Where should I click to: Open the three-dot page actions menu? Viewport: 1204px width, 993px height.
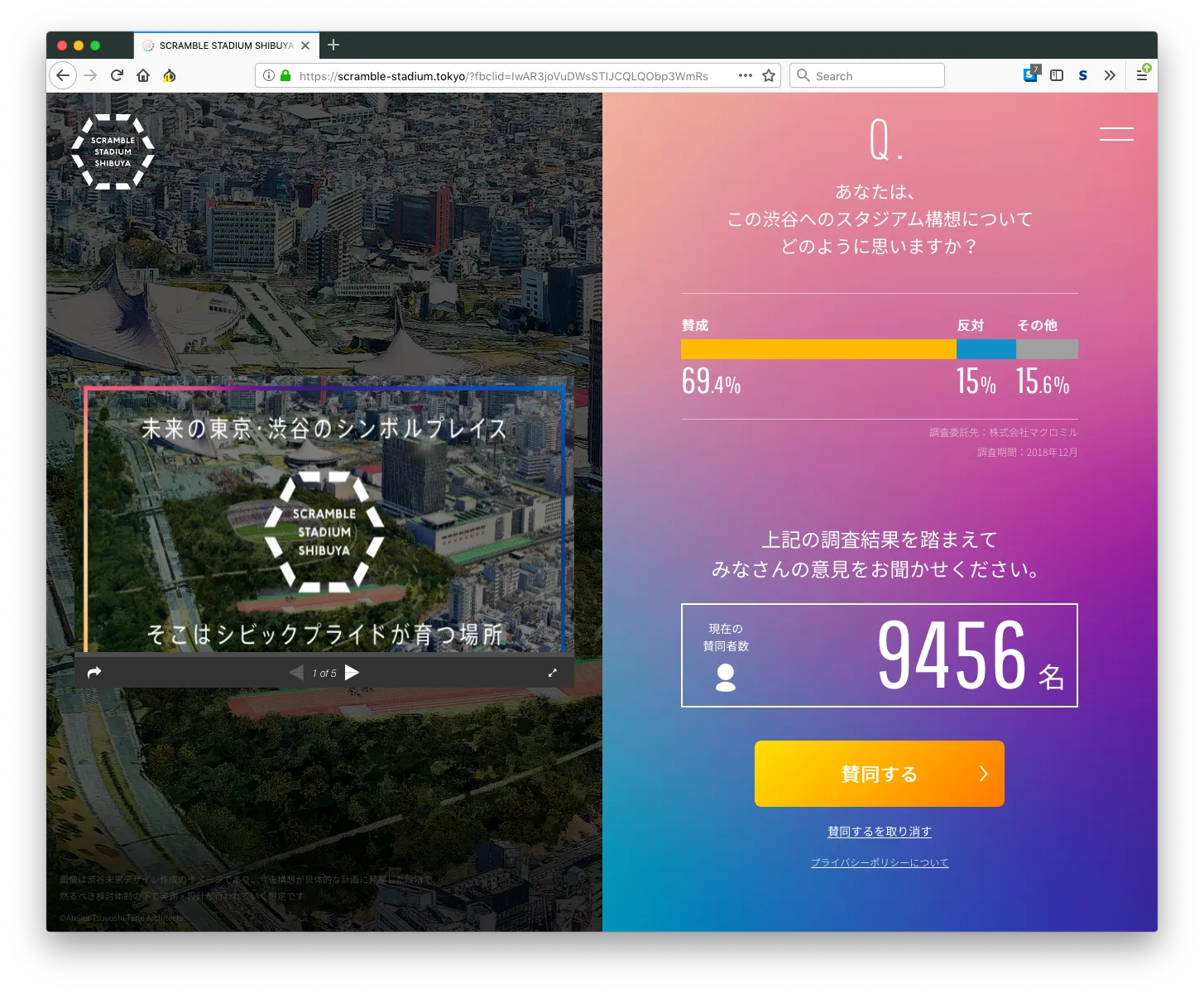pos(745,75)
